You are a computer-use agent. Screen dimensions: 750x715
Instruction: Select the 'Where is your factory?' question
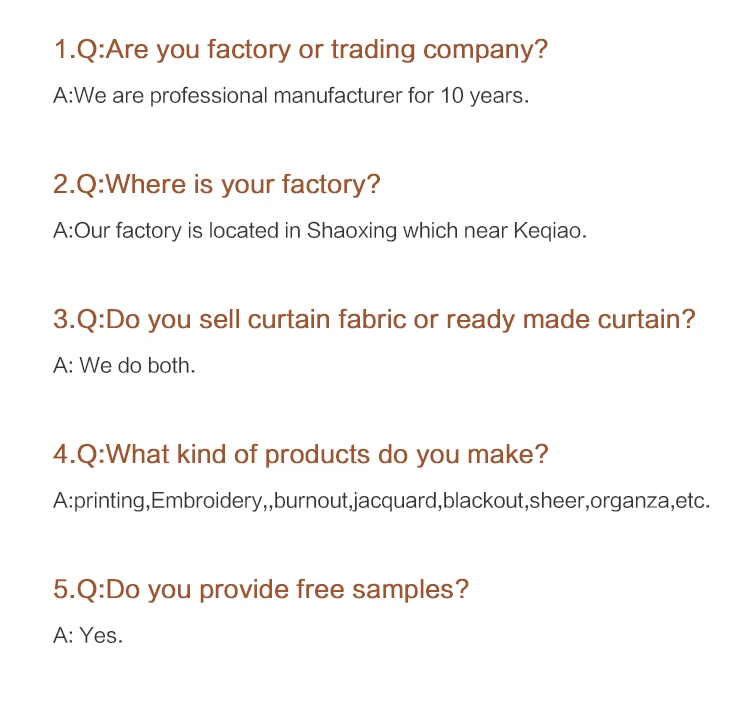(x=217, y=185)
